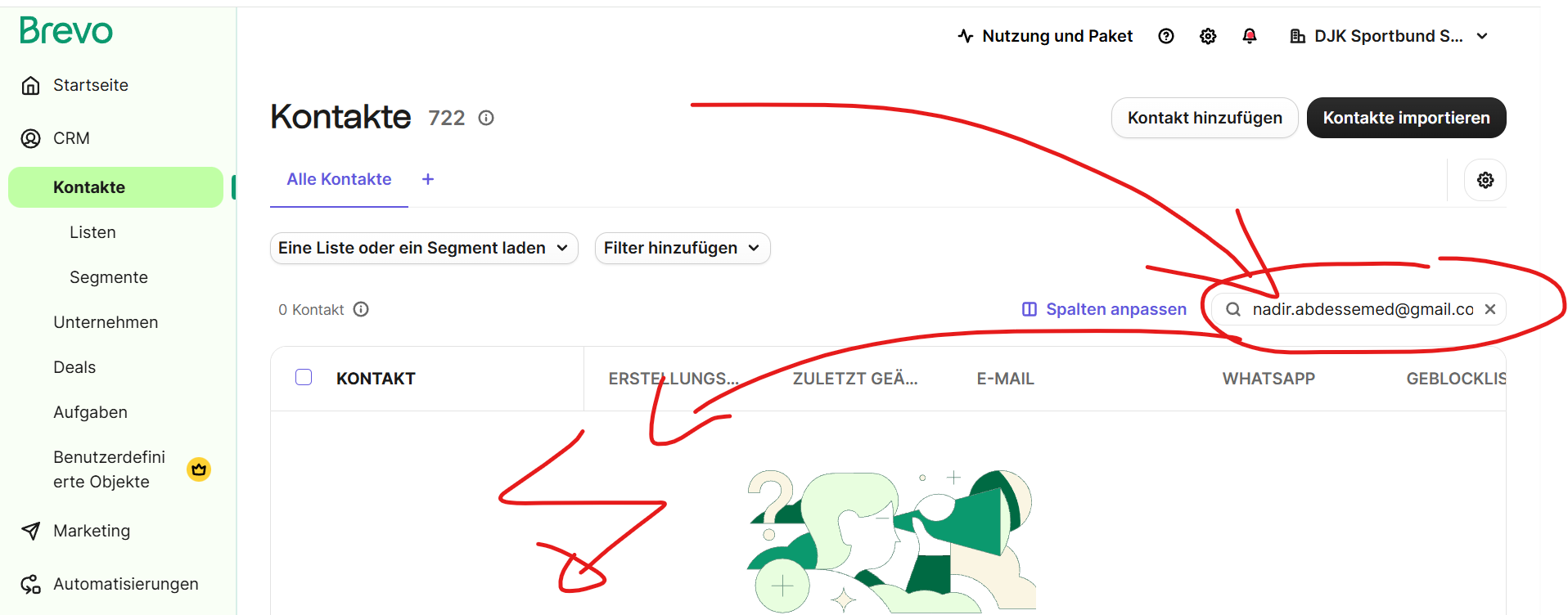Open account settings gear in top bar
This screenshot has height=615, width=1568.
pyautogui.click(x=1208, y=36)
